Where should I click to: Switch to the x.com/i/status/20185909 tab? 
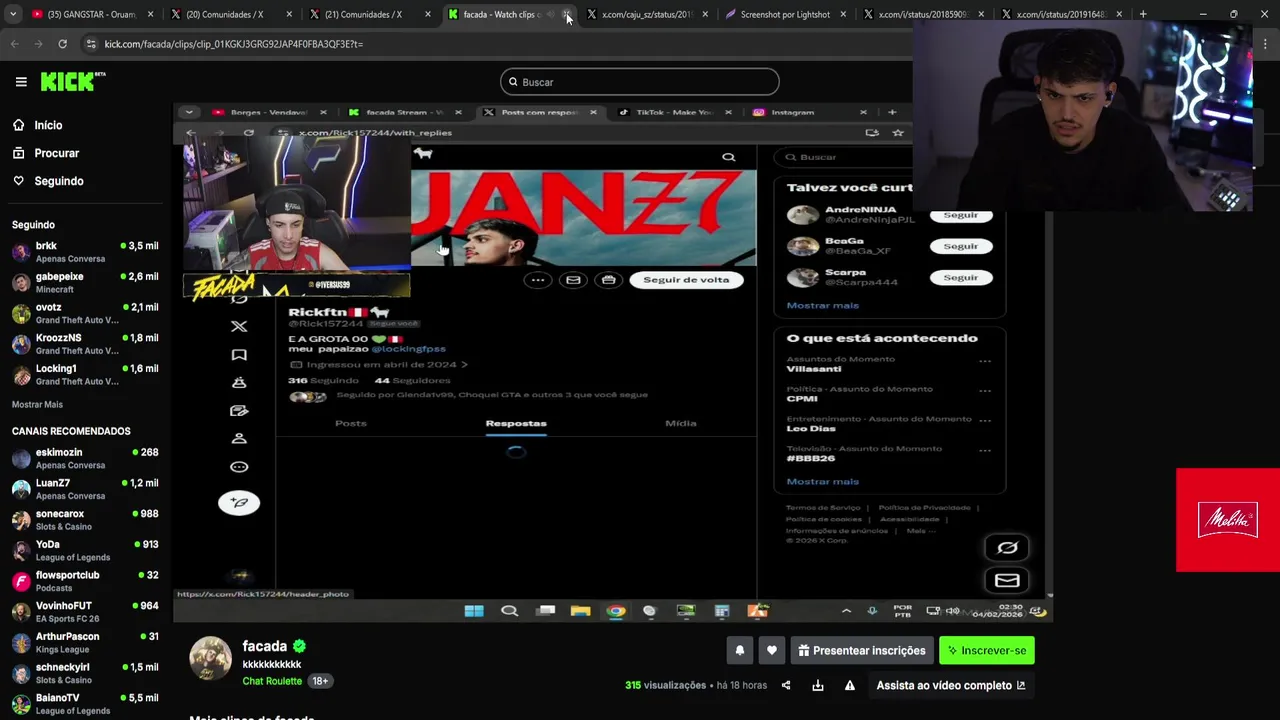[922, 14]
